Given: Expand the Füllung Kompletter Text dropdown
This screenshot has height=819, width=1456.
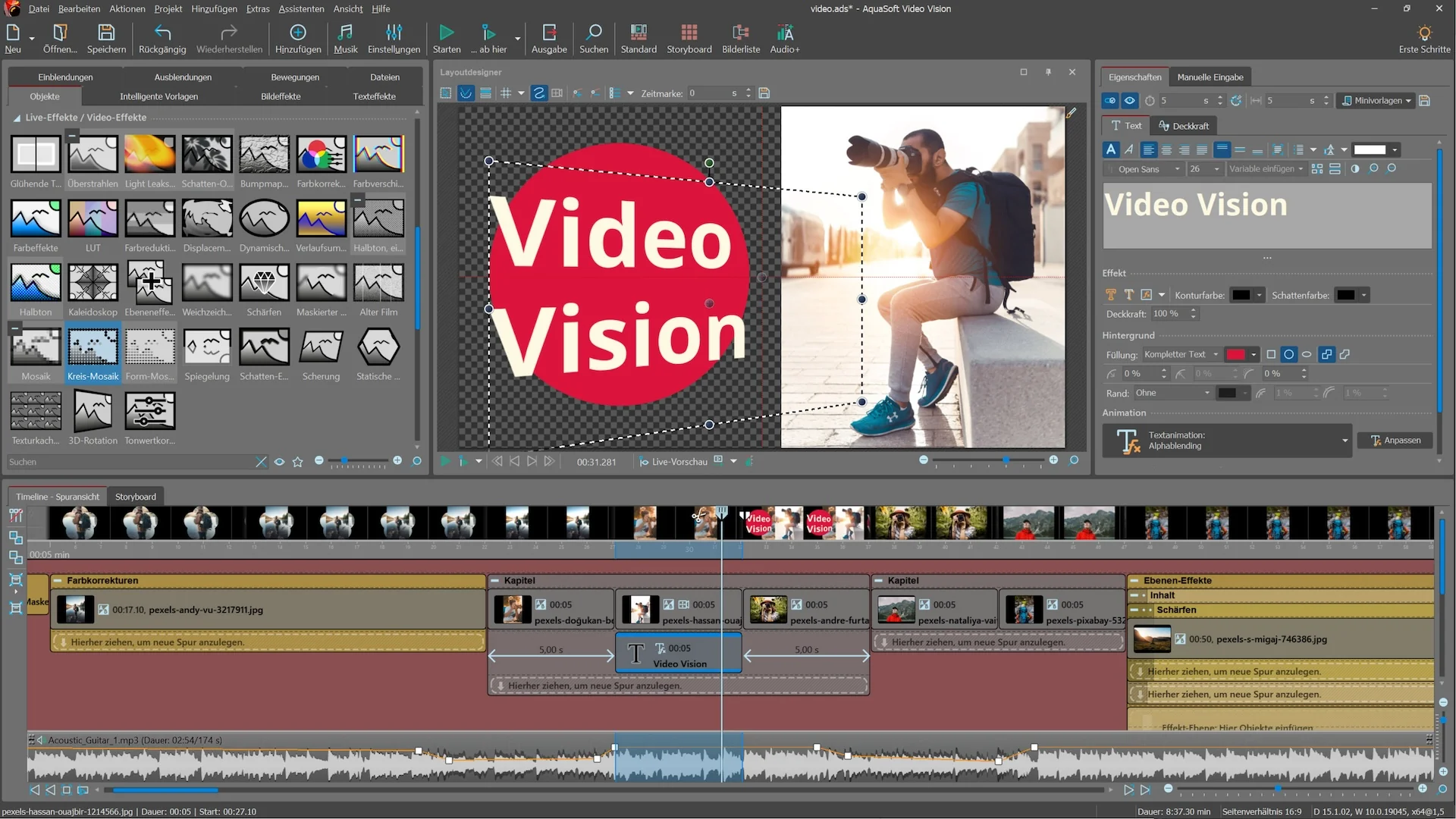Looking at the screenshot, I should (x=1181, y=354).
